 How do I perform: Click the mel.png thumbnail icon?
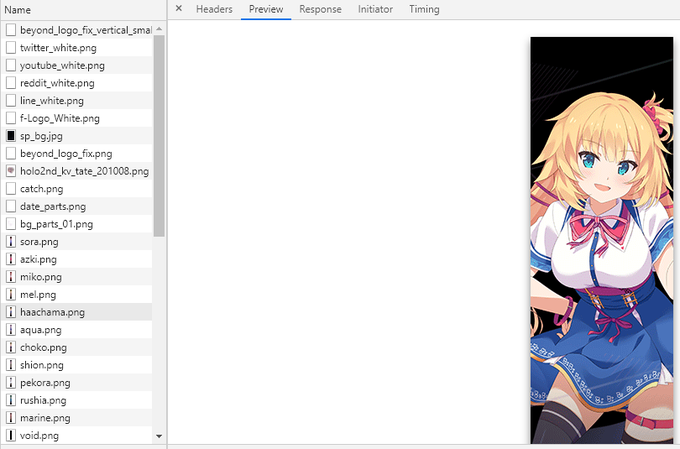point(11,295)
